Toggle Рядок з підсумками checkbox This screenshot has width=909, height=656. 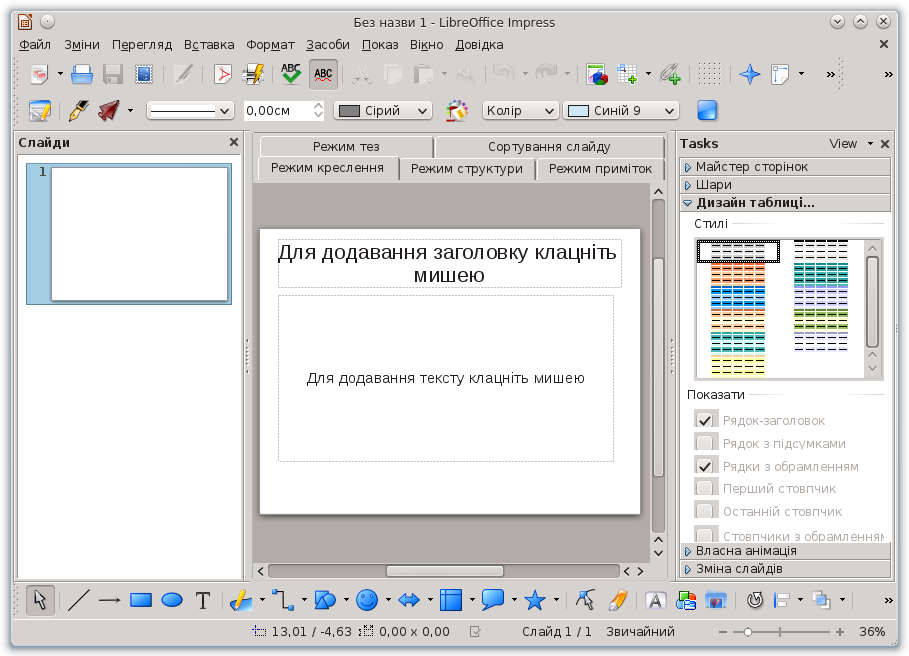pyautogui.click(x=704, y=443)
